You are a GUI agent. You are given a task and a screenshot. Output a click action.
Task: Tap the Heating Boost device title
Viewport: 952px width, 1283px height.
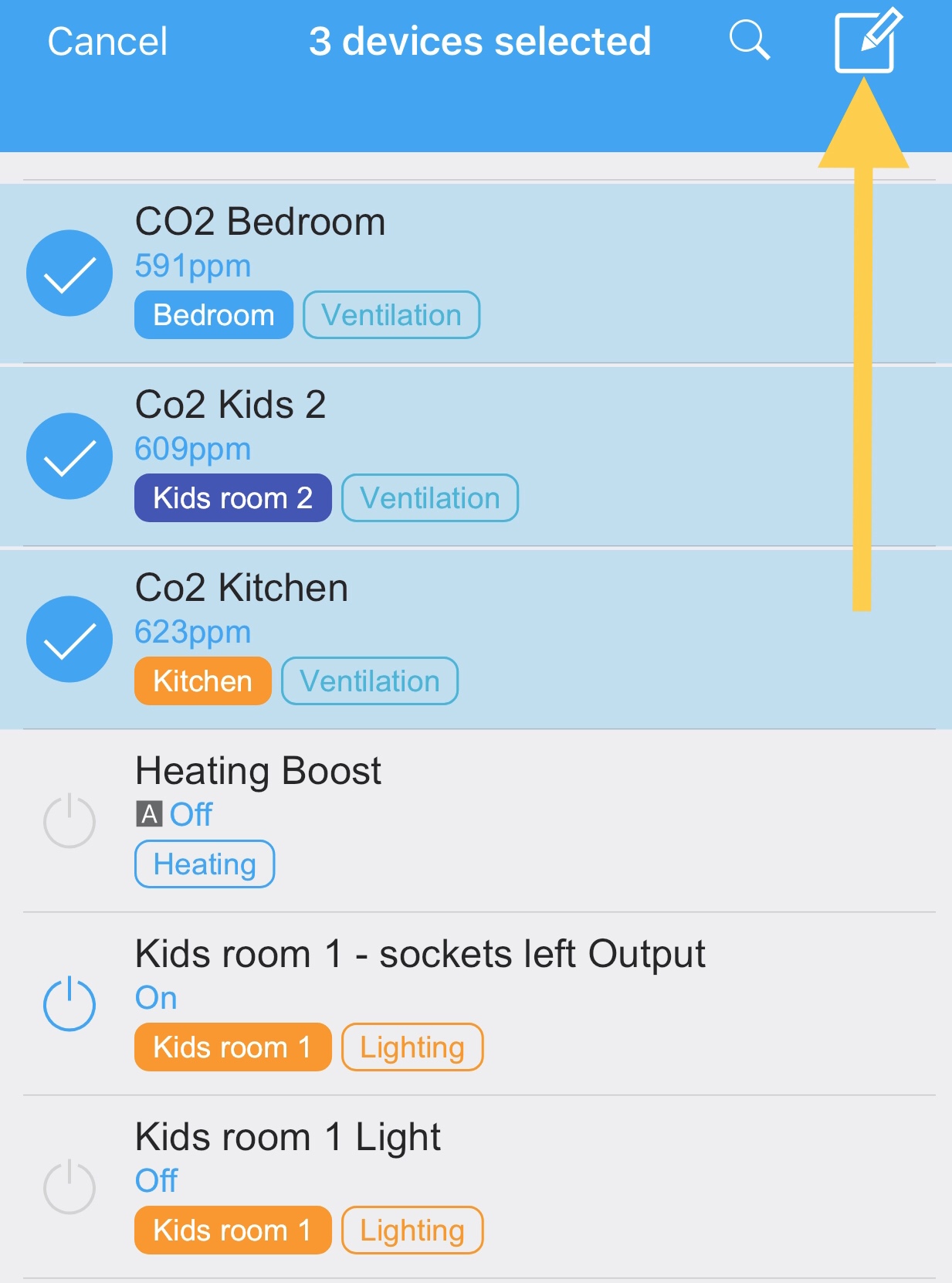click(258, 771)
